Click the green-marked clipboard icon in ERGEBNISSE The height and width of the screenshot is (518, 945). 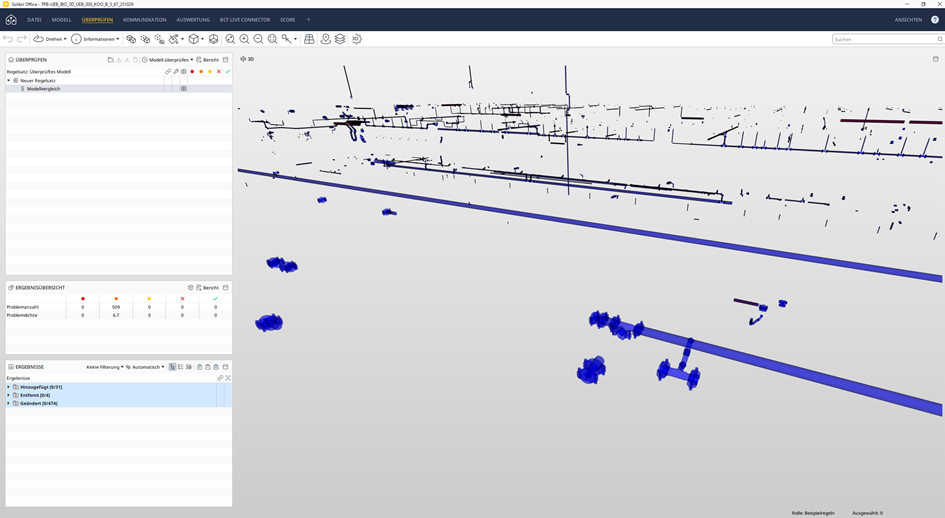pos(199,367)
